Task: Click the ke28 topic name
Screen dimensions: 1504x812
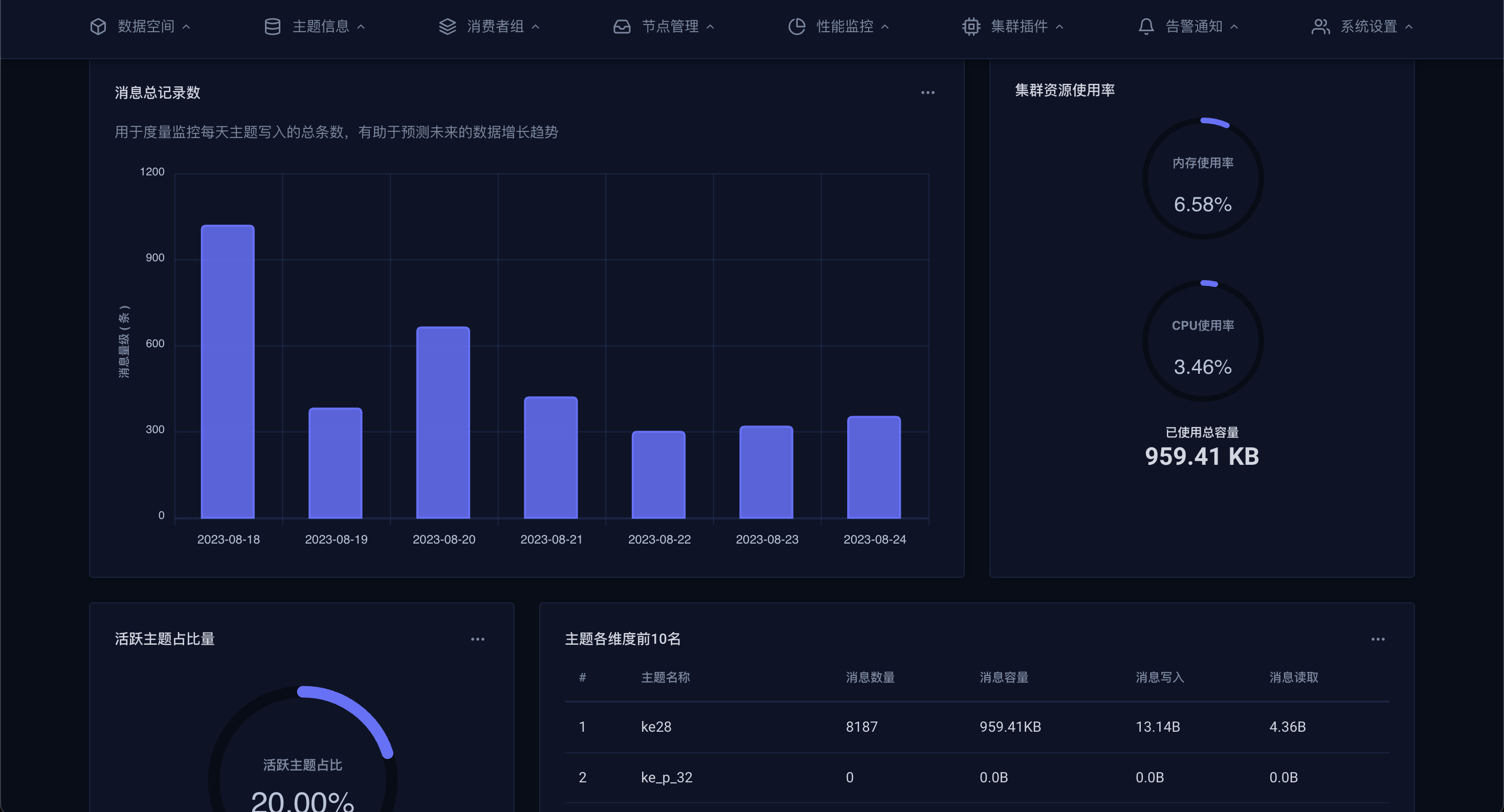Action: (x=656, y=727)
